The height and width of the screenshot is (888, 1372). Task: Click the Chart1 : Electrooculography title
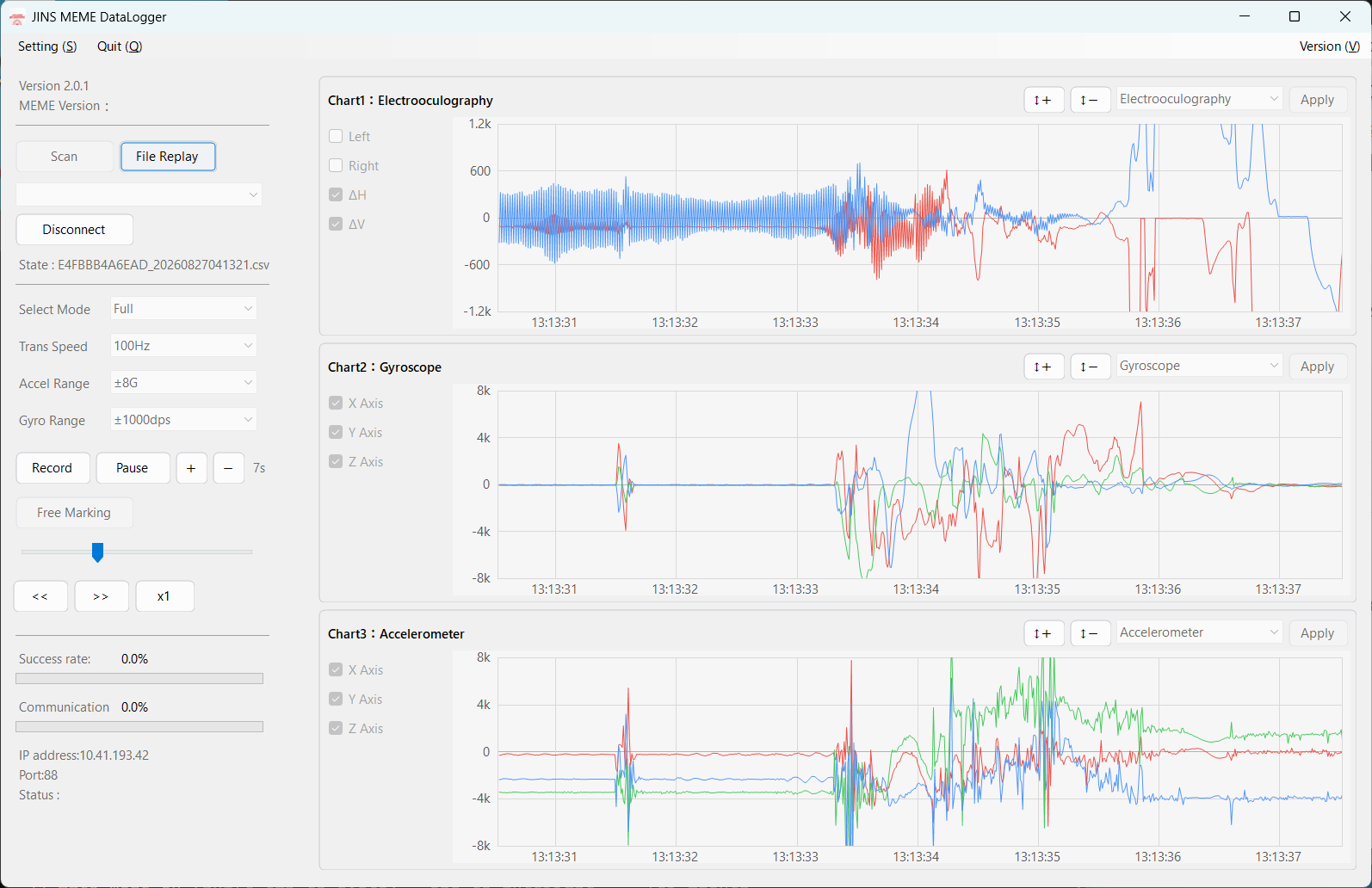pyautogui.click(x=411, y=101)
